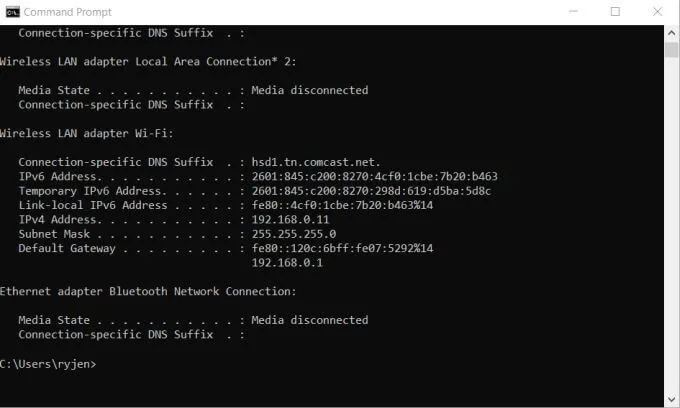Click the subnet mask value 255.255.255.0
The height and width of the screenshot is (408, 680).
(293, 234)
